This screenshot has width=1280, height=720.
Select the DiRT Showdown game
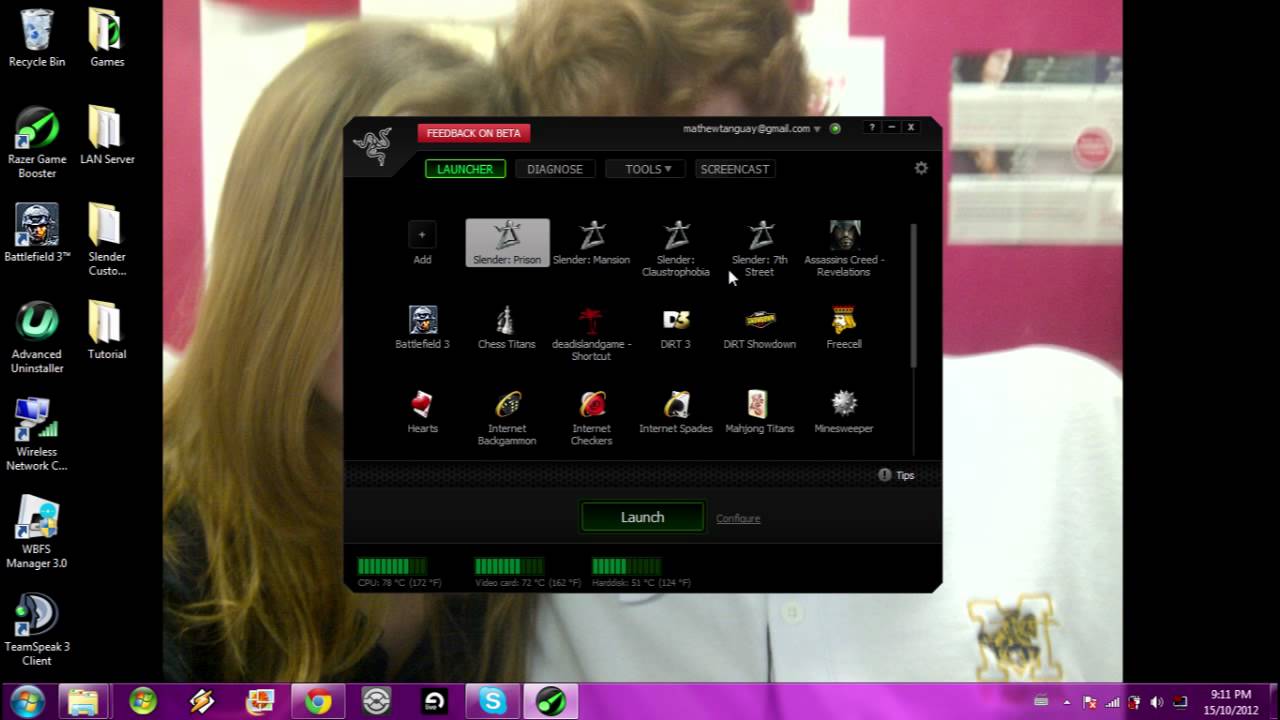[x=760, y=328]
